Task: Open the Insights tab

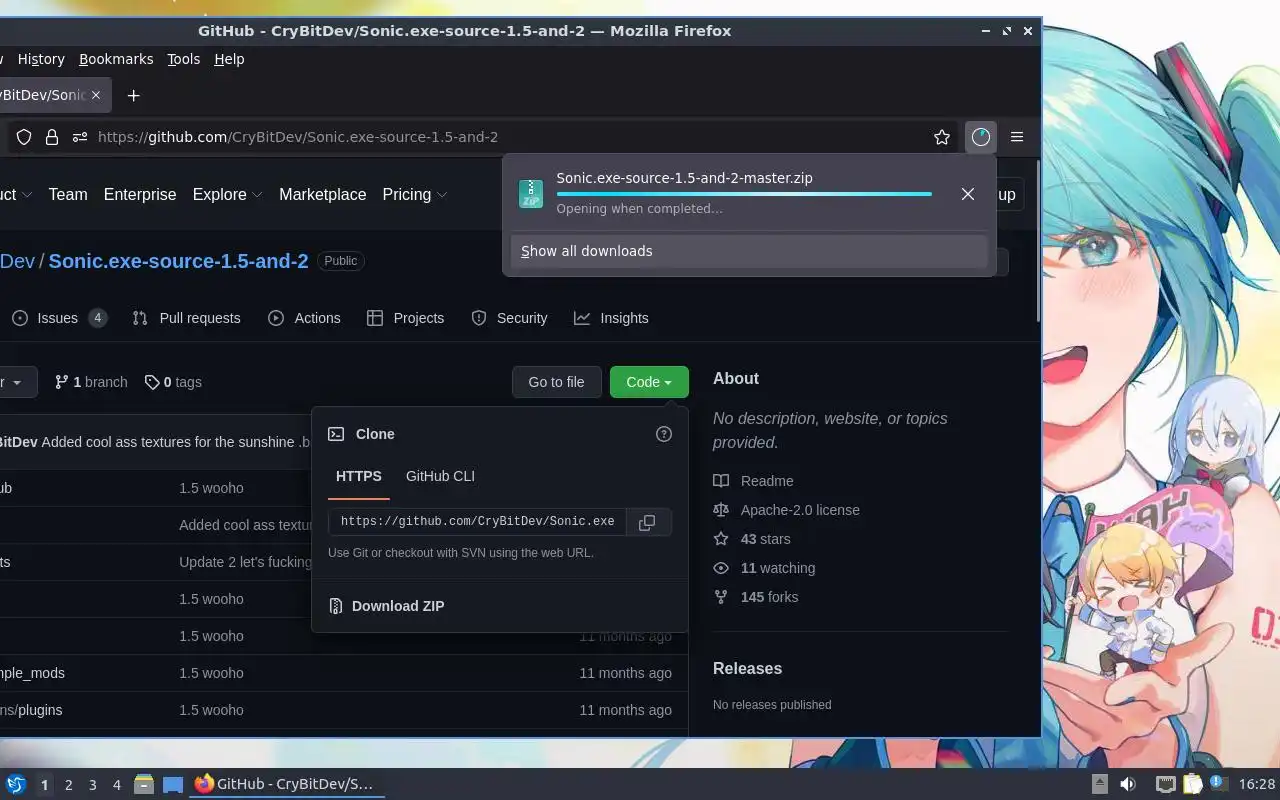Action: (x=611, y=318)
